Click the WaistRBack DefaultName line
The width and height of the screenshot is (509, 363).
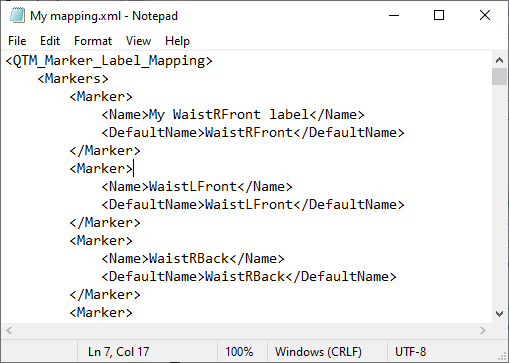tap(249, 277)
